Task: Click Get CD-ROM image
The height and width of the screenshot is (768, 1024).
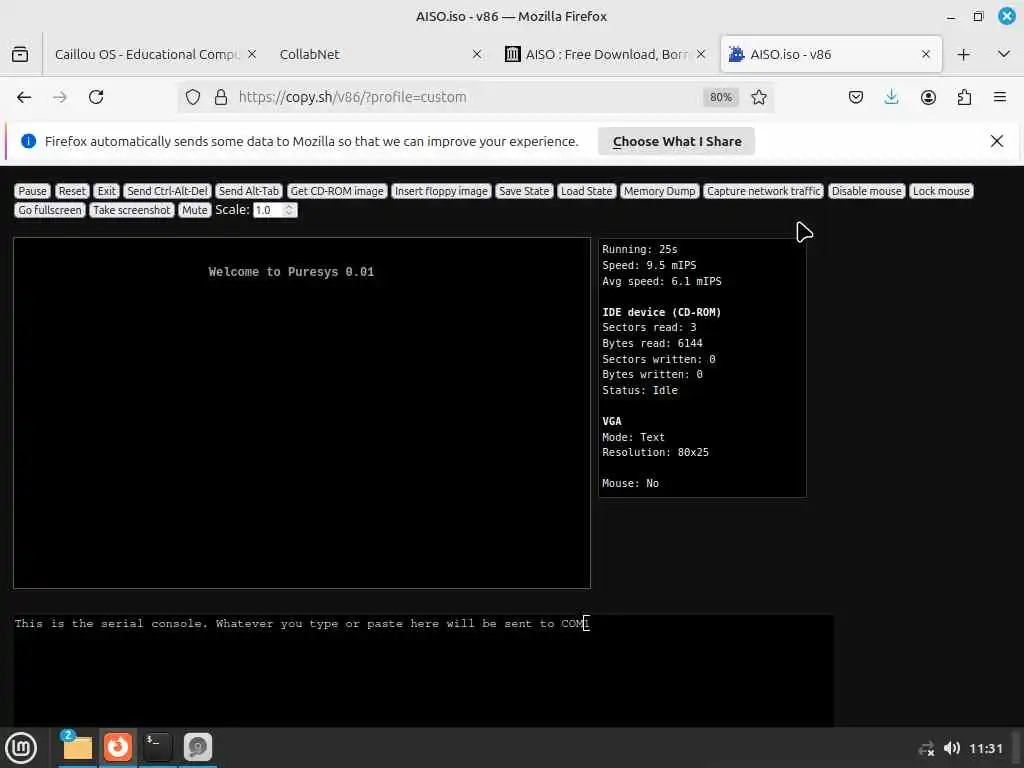Action: 337,191
